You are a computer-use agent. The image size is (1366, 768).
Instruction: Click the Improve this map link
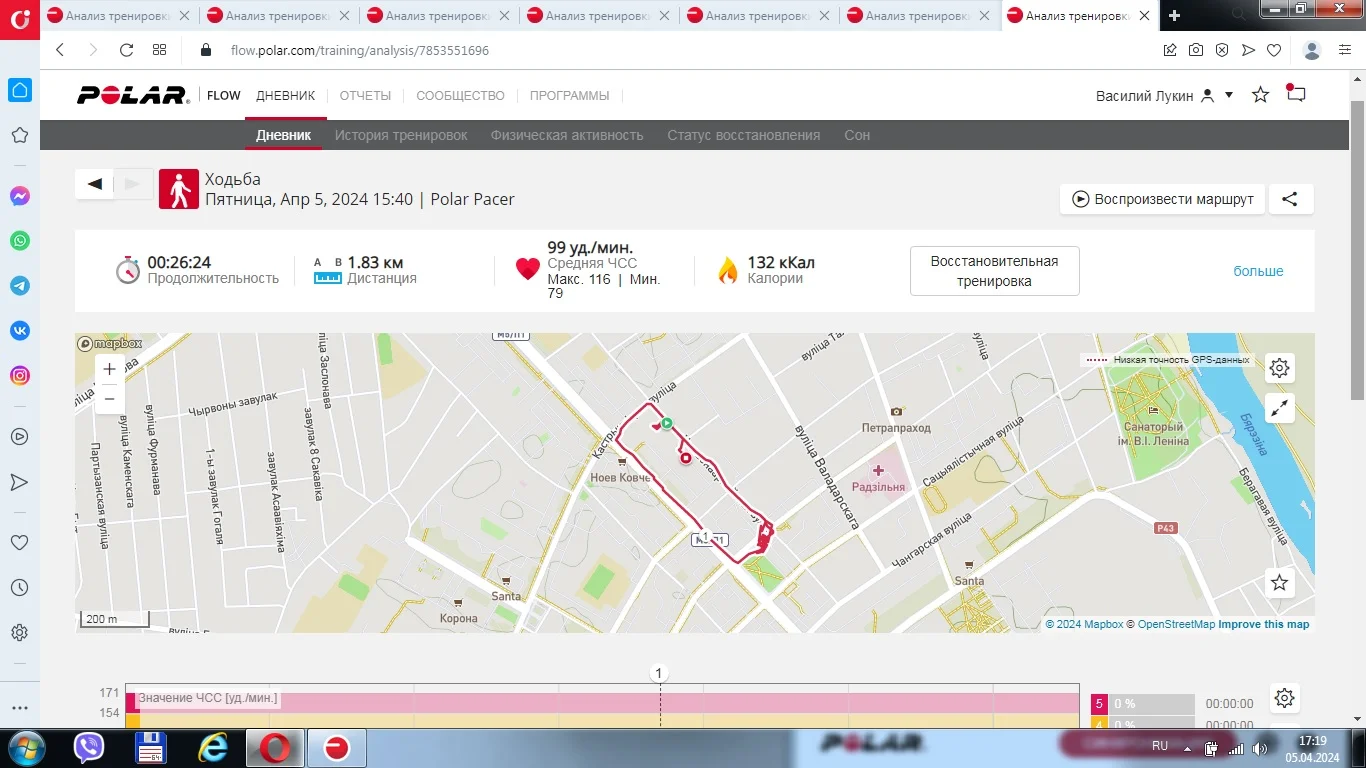click(x=1263, y=624)
